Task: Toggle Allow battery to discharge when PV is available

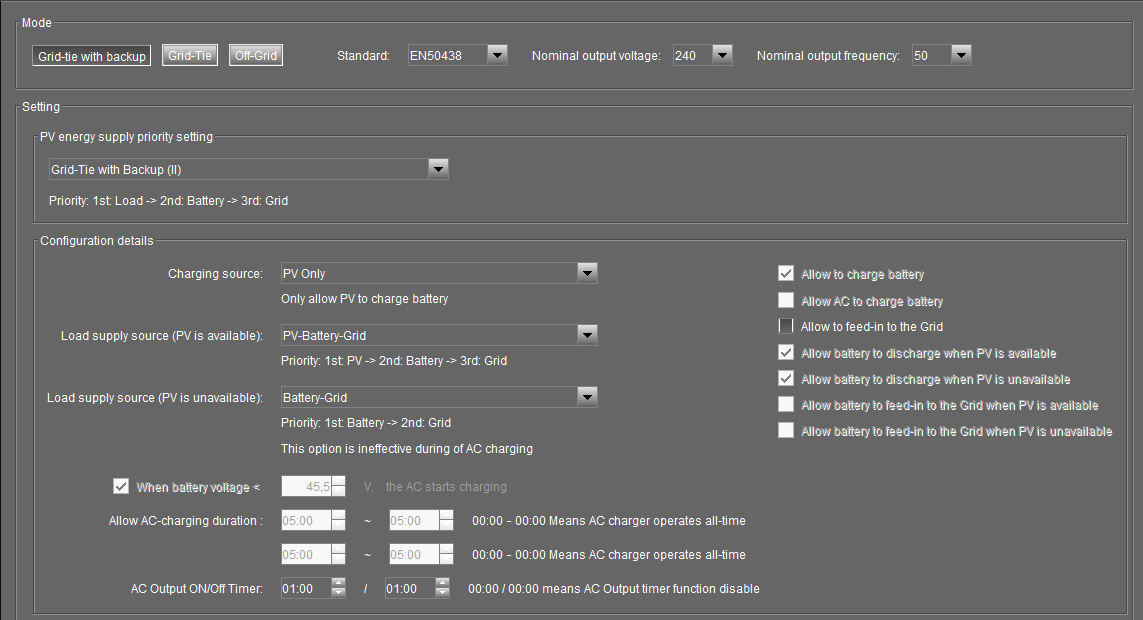Action: [786, 352]
